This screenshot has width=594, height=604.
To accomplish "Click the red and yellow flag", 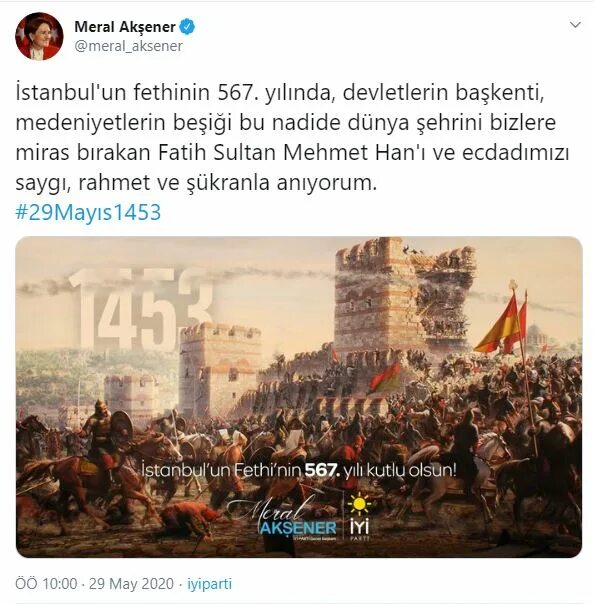I will coord(501,324).
